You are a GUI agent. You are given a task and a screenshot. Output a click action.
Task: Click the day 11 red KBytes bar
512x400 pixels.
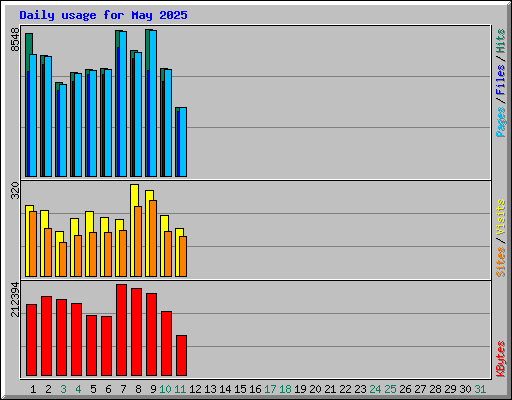(x=182, y=356)
